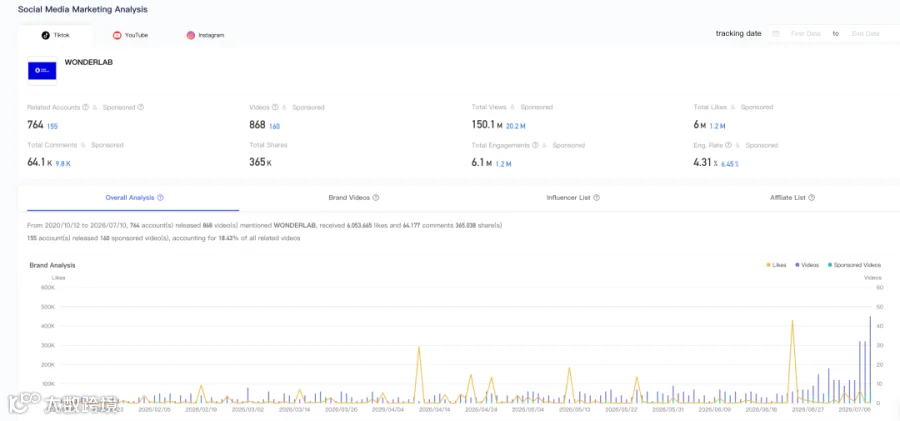Select the 764 related accounts value

click(x=35, y=125)
